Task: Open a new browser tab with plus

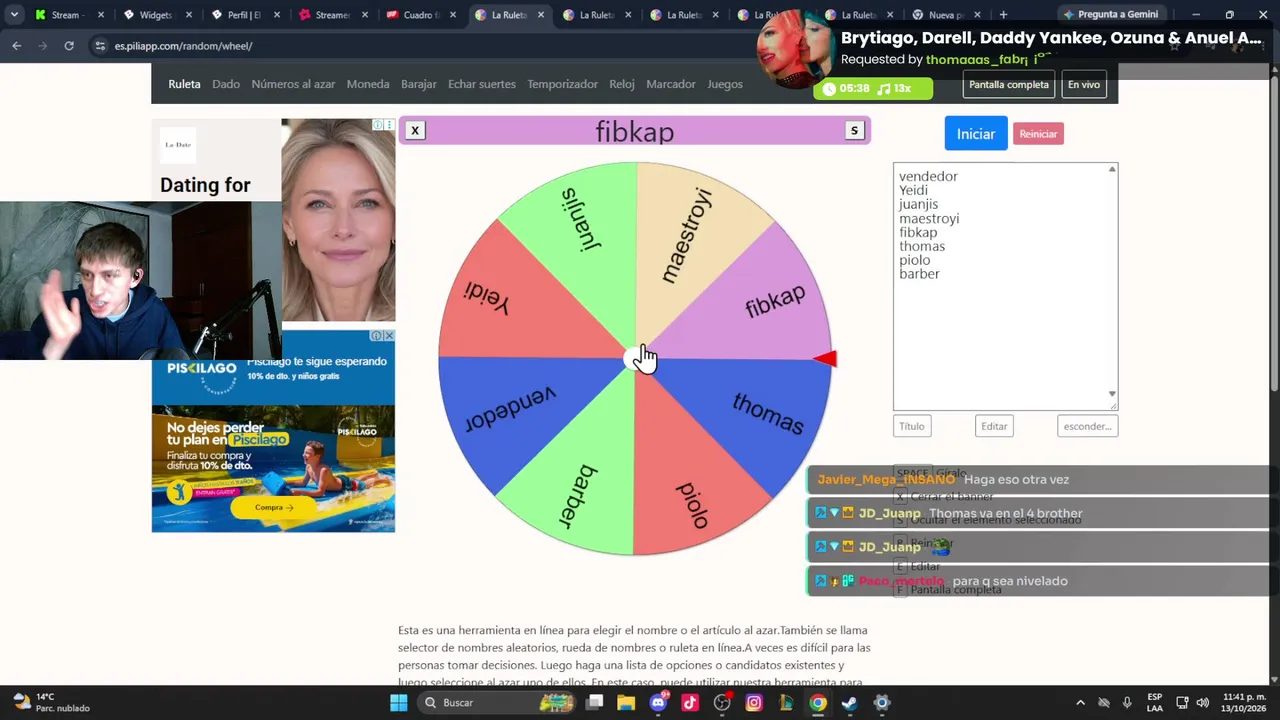Action: (1003, 15)
